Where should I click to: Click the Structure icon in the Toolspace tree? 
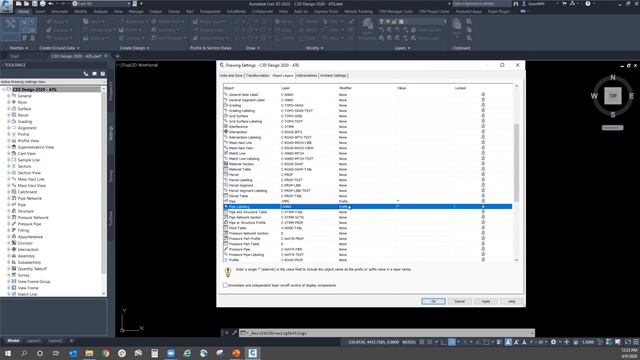tap(14, 211)
